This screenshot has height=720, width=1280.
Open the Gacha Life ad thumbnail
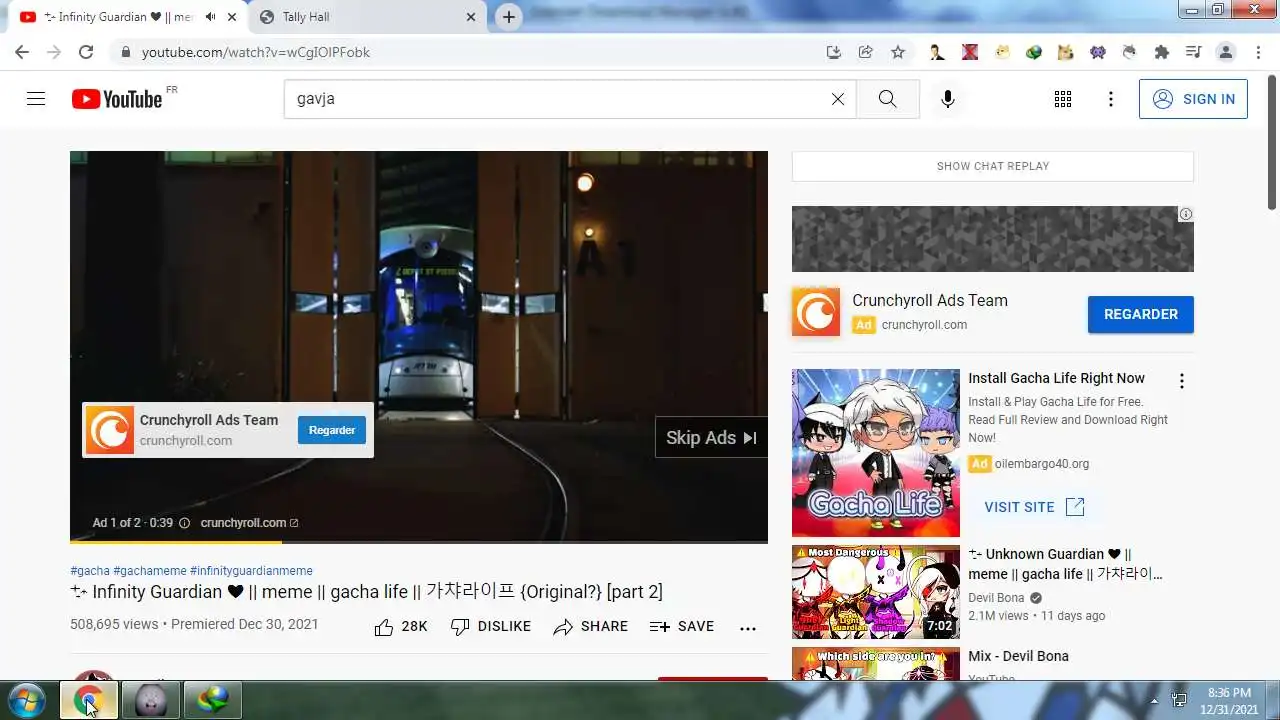point(876,453)
